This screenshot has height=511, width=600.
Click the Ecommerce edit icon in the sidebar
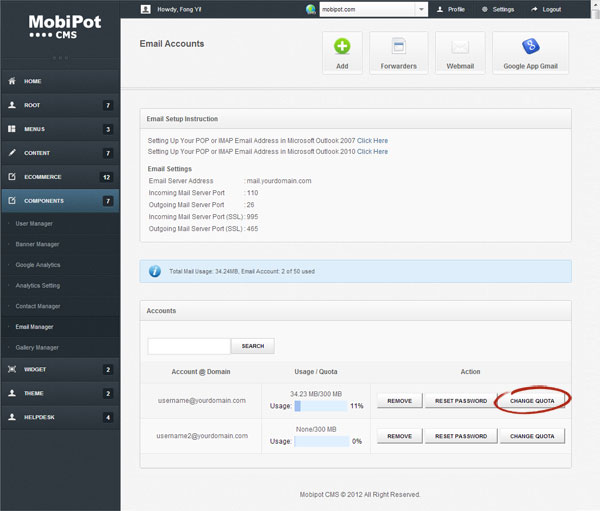12,176
